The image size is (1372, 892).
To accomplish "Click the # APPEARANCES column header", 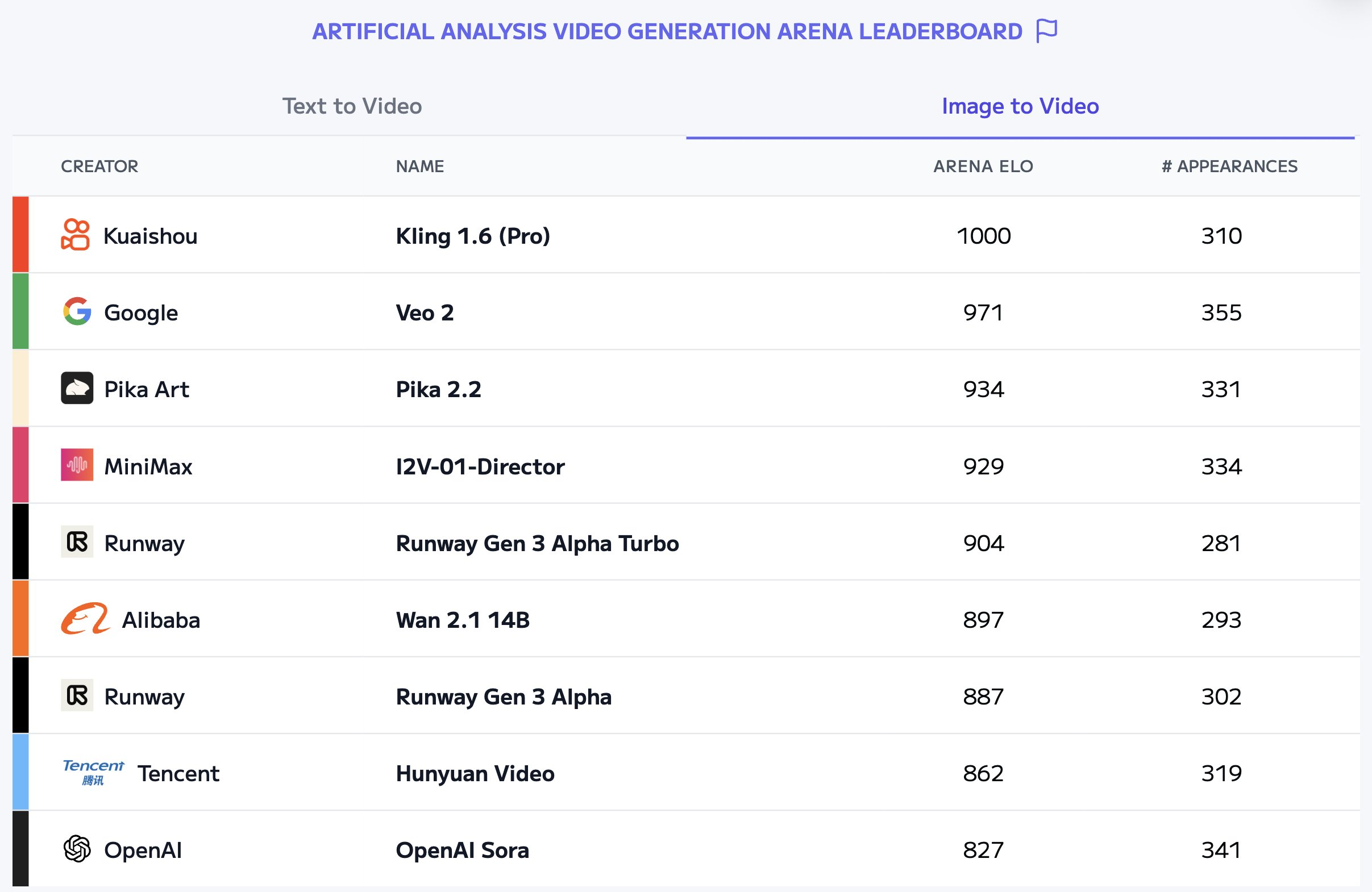I will [1229, 166].
